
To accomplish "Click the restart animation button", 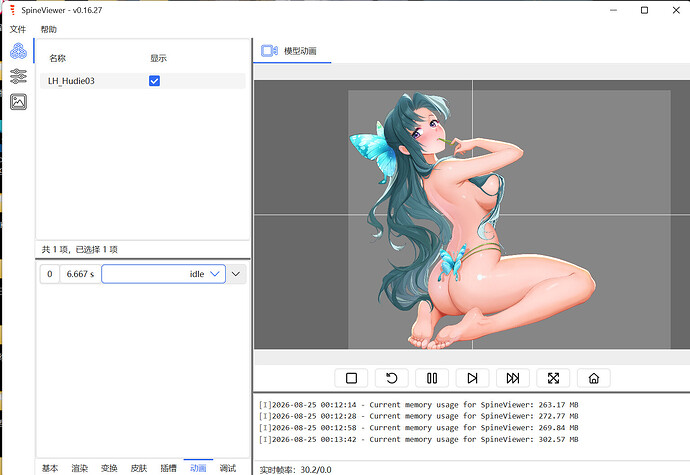I will (392, 378).
